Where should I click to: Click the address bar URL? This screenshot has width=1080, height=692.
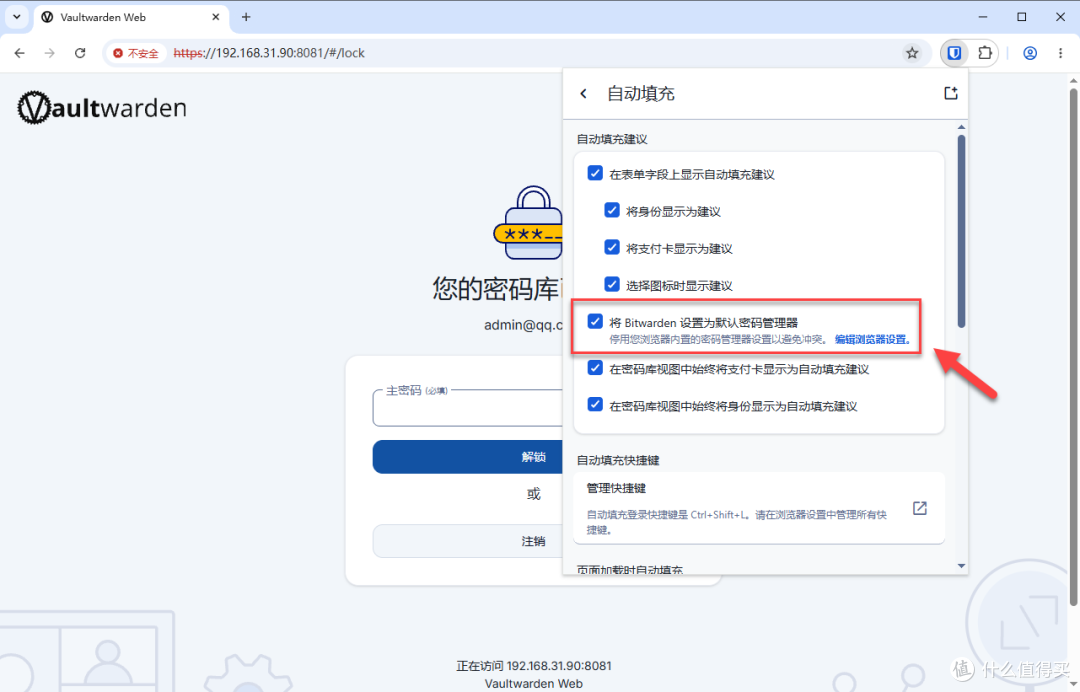pos(269,53)
